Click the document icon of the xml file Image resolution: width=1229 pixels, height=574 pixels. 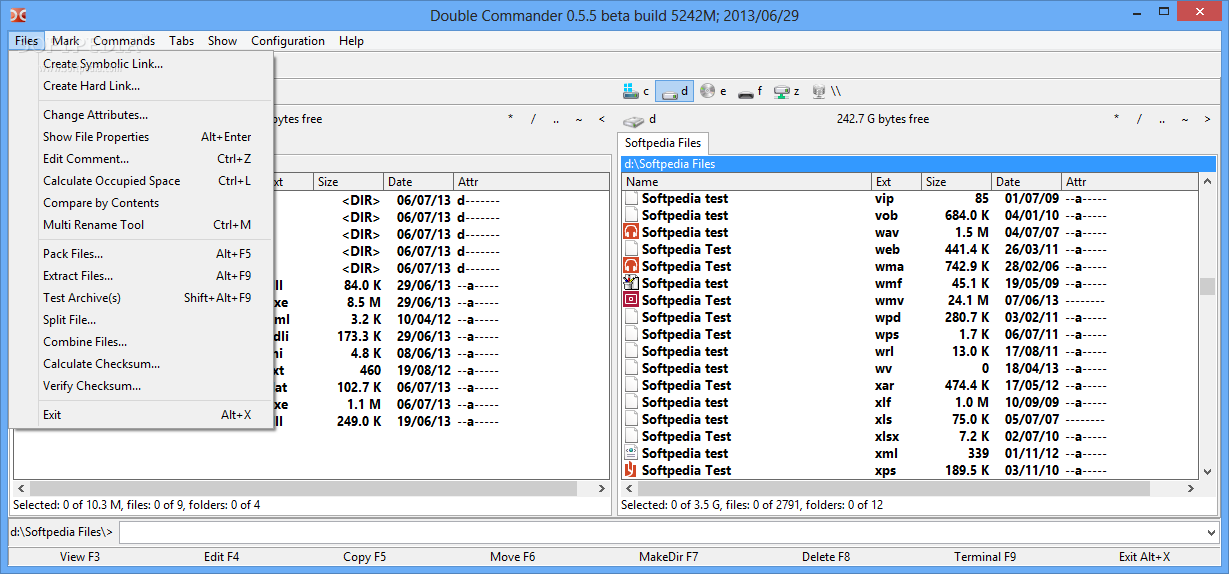631,453
